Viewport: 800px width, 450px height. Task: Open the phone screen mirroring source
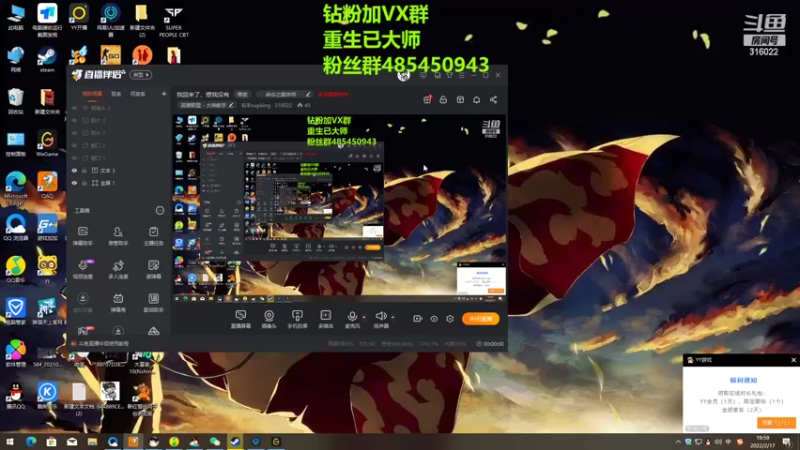tap(297, 315)
